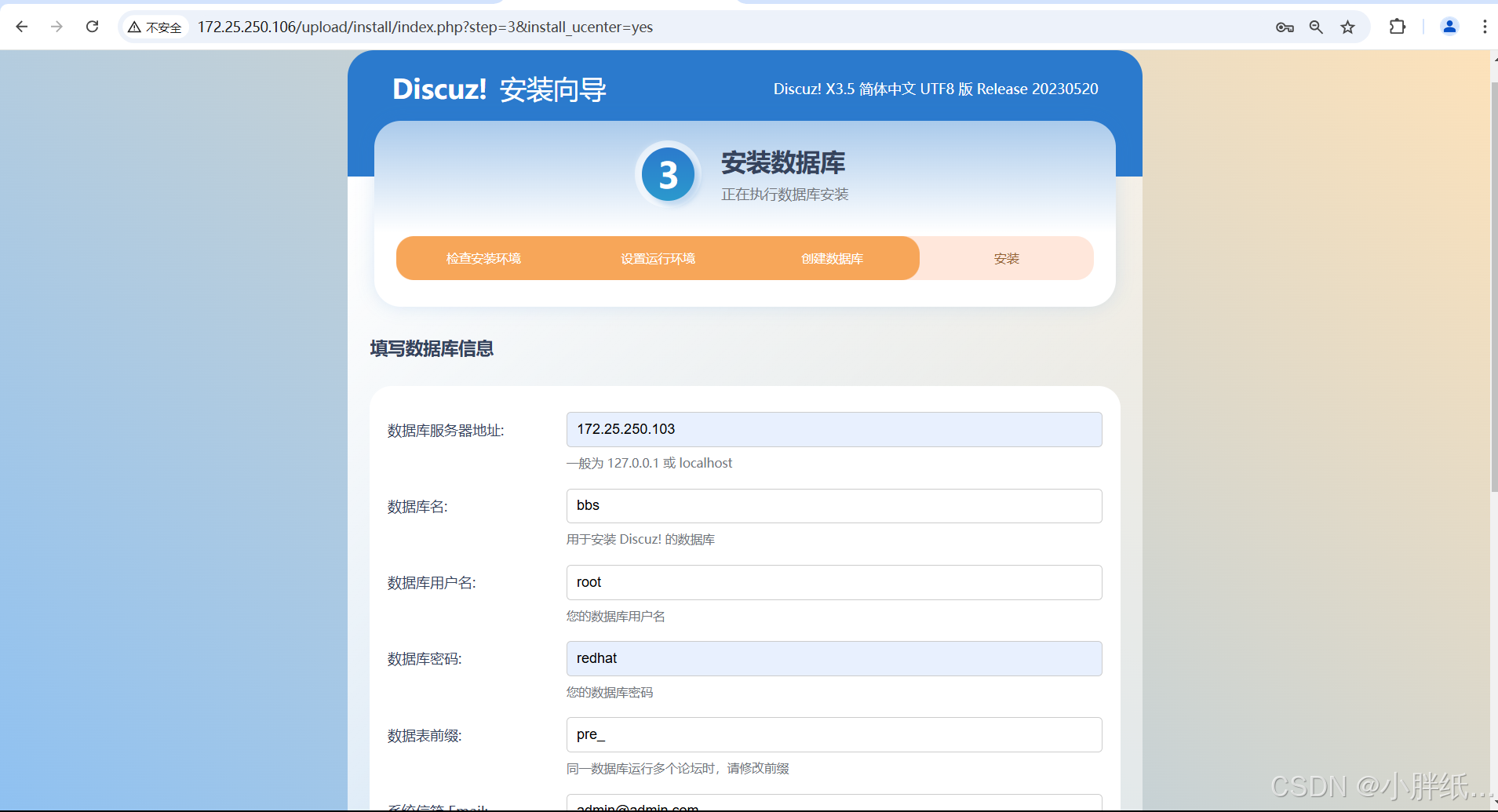Select the 检查安装环境 step
The image size is (1498, 812).
click(483, 258)
